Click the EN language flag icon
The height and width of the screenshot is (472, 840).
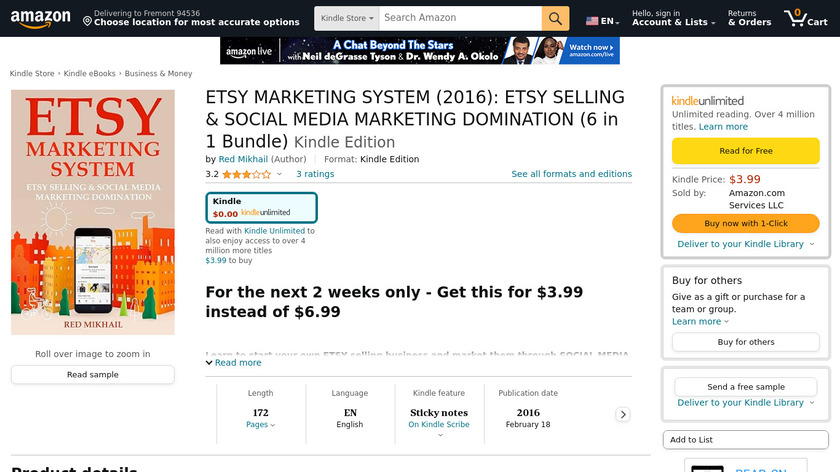pyautogui.click(x=592, y=21)
